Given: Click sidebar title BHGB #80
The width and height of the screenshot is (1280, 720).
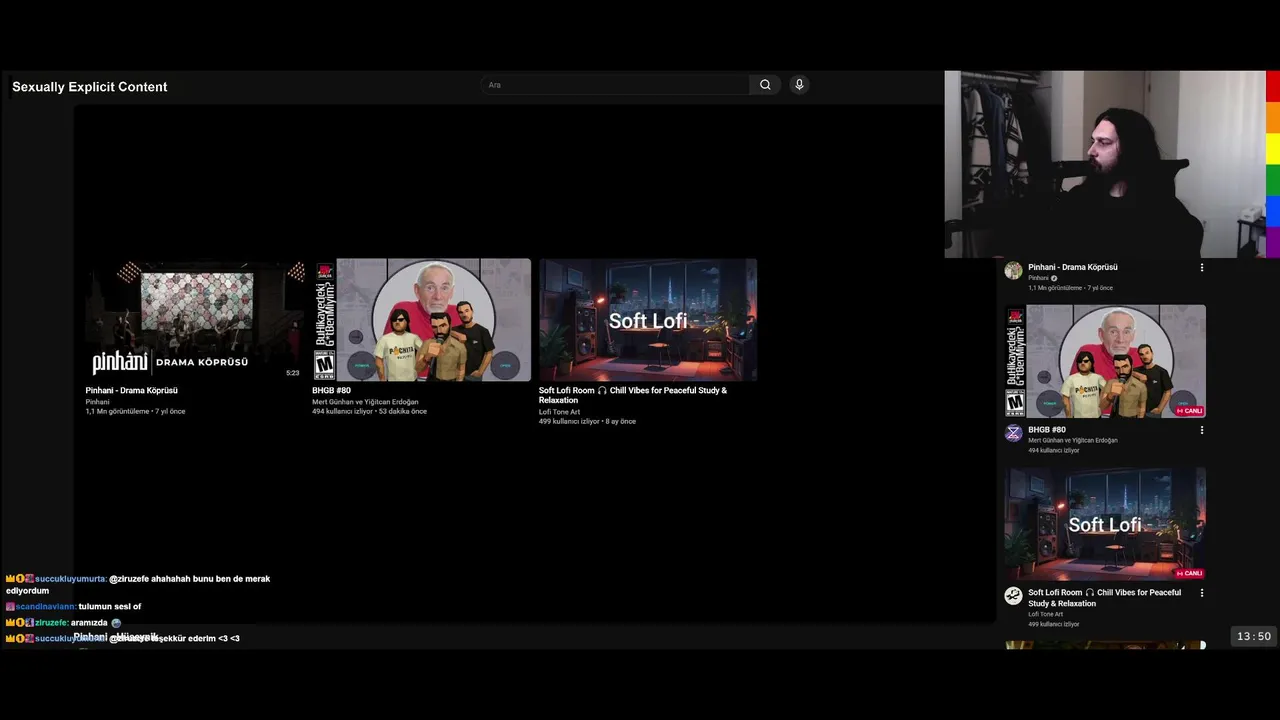Looking at the screenshot, I should click(x=1047, y=430).
